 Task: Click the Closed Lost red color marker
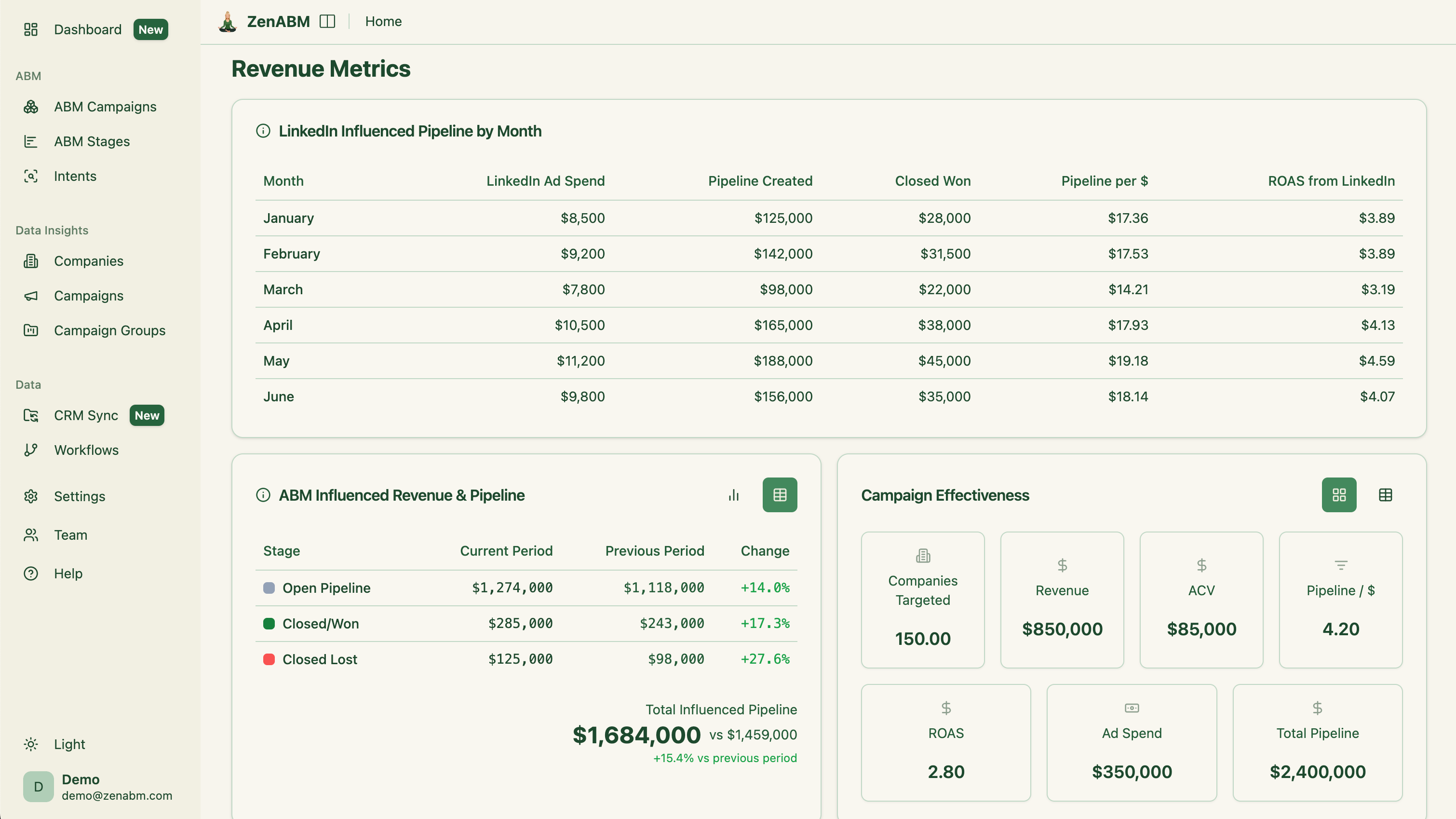[269, 659]
